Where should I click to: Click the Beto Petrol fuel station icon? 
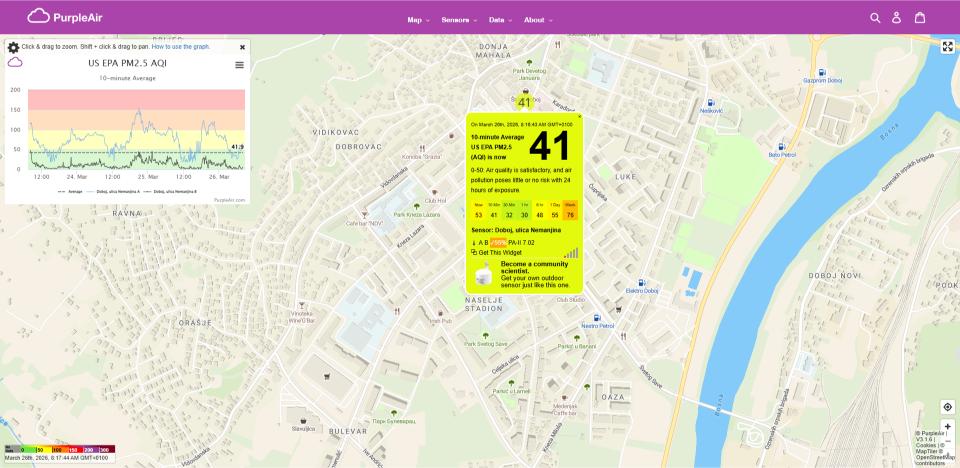tap(781, 146)
